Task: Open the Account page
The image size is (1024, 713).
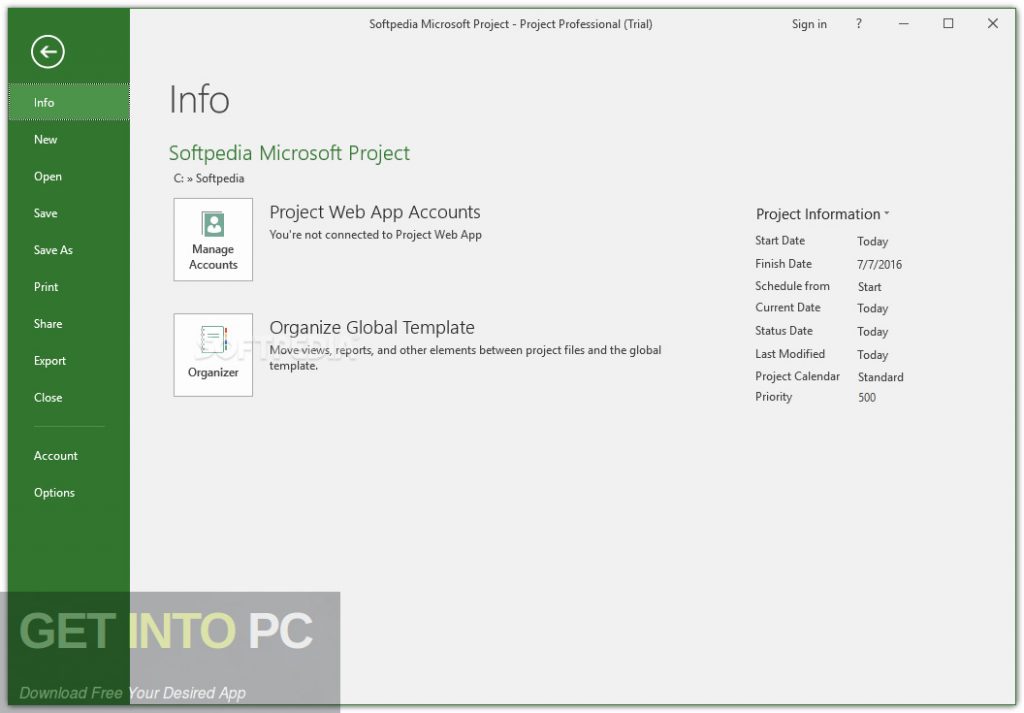Action: tap(69, 456)
